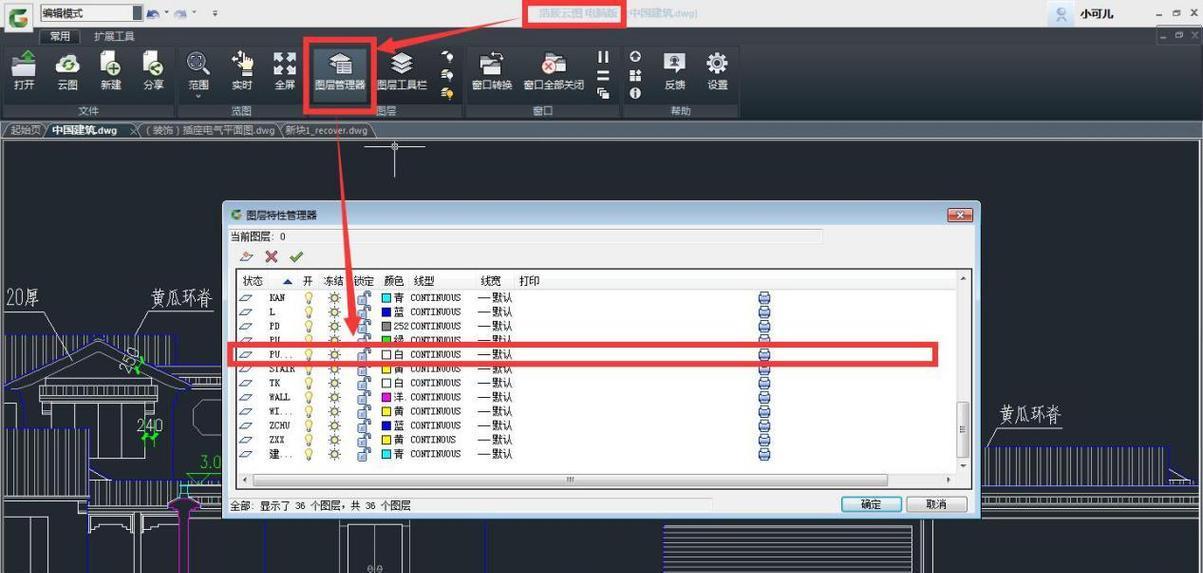Open the 反馈 feedback icon
This screenshot has width=1203, height=573.
point(675,71)
